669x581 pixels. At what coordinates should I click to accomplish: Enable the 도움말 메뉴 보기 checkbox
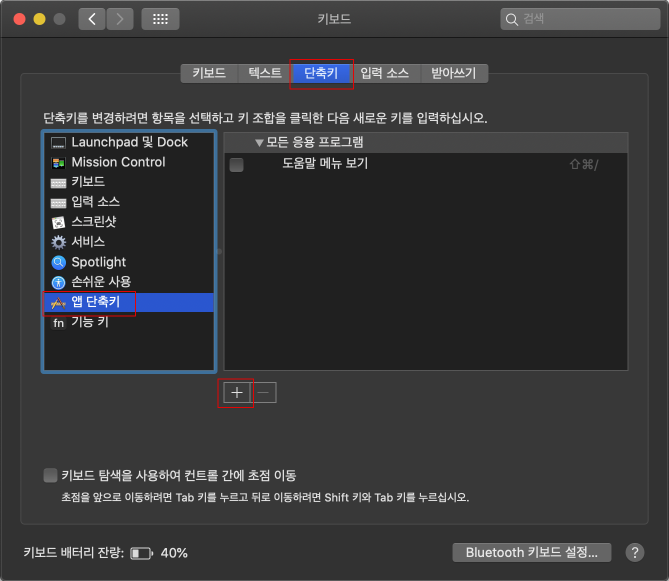pyautogui.click(x=236, y=165)
